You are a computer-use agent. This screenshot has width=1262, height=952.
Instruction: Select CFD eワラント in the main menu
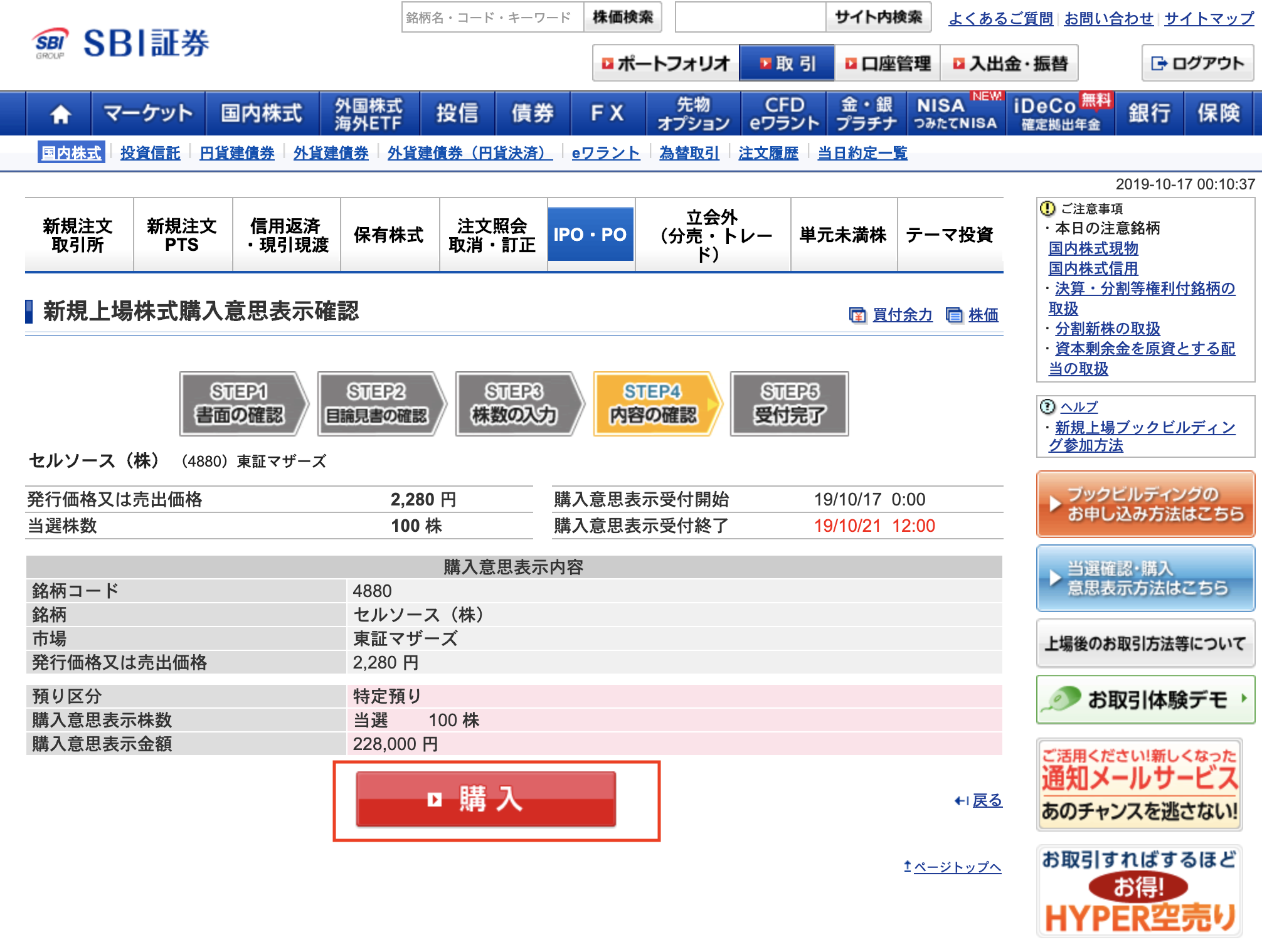click(784, 114)
